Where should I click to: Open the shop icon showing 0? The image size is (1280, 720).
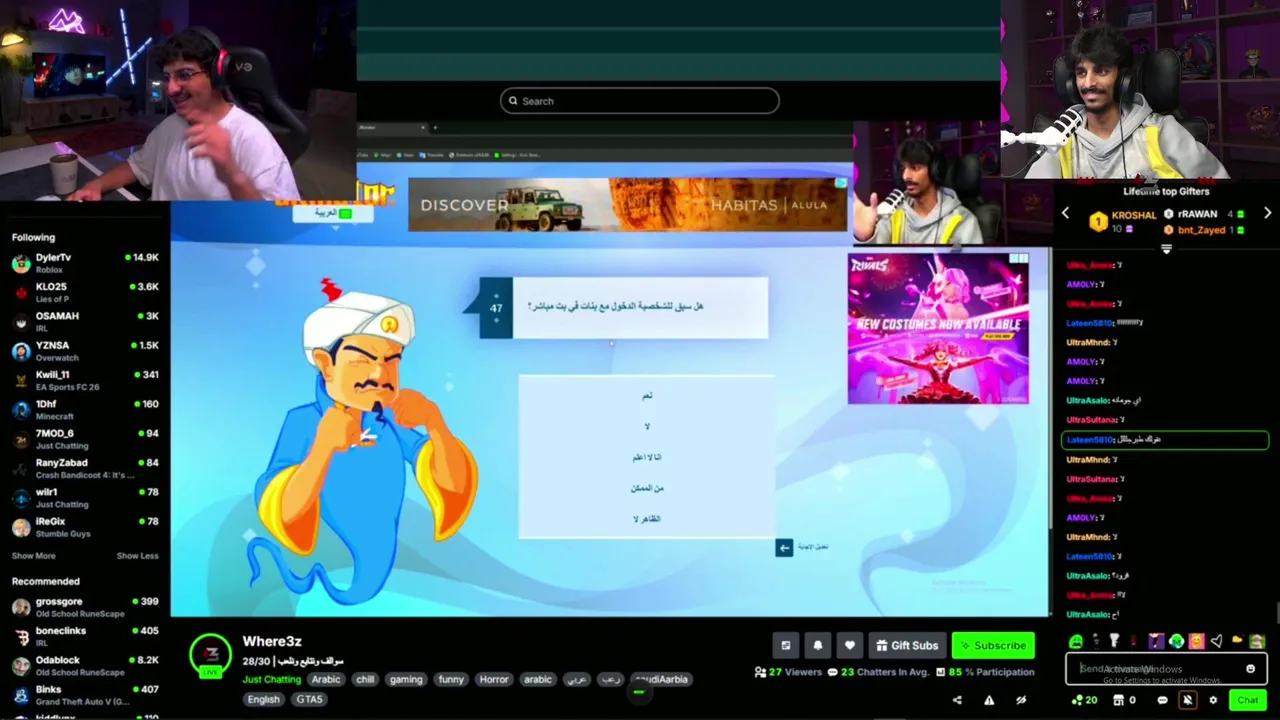point(1124,700)
